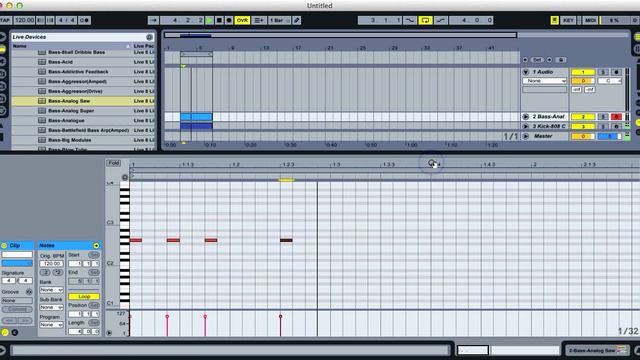Adjust Master volume slider
Image resolution: width=640 pixels, height=360 pixels.
pyautogui.click(x=583, y=136)
